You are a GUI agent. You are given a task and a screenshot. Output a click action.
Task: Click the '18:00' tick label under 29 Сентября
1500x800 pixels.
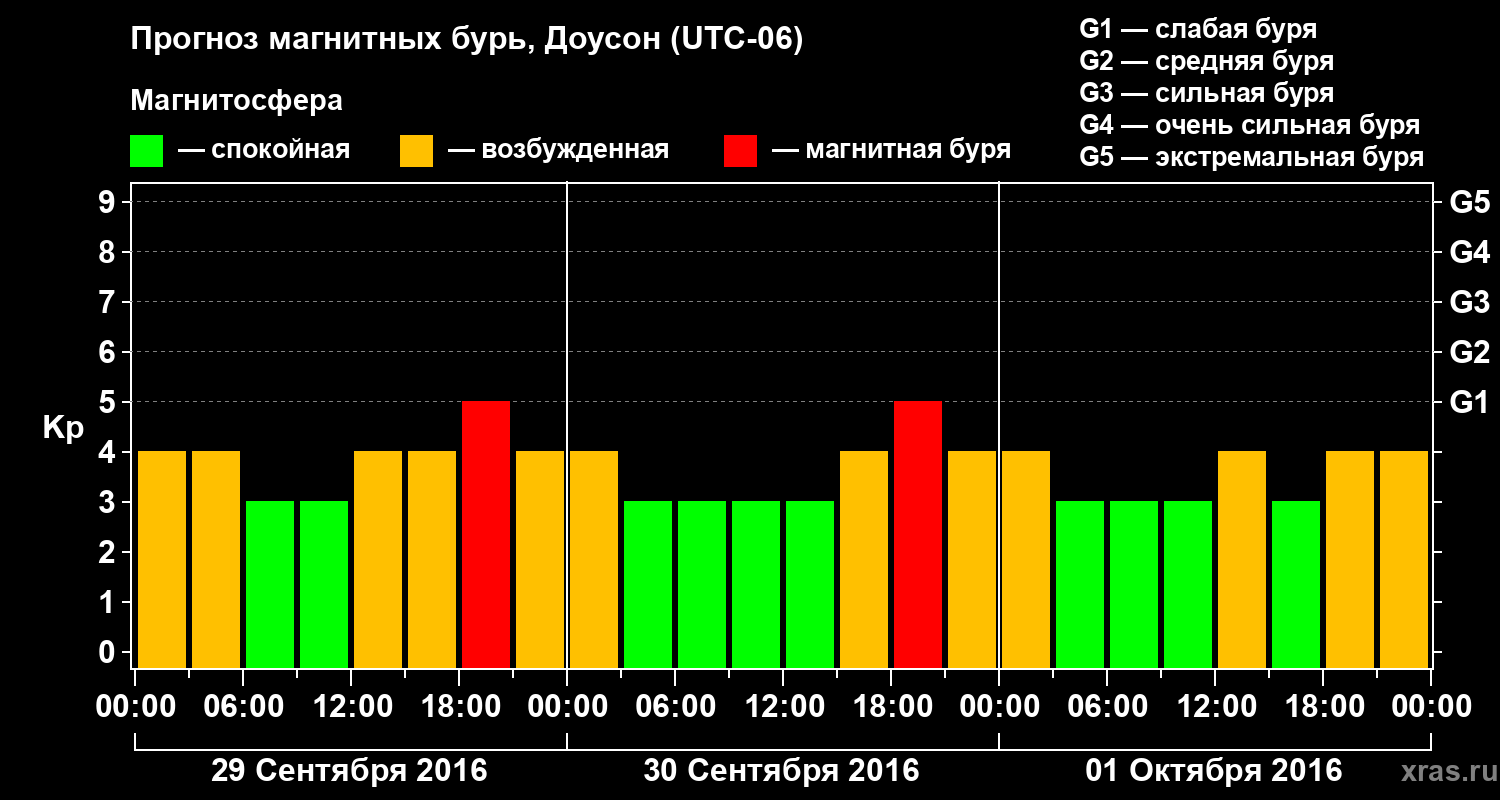(460, 707)
